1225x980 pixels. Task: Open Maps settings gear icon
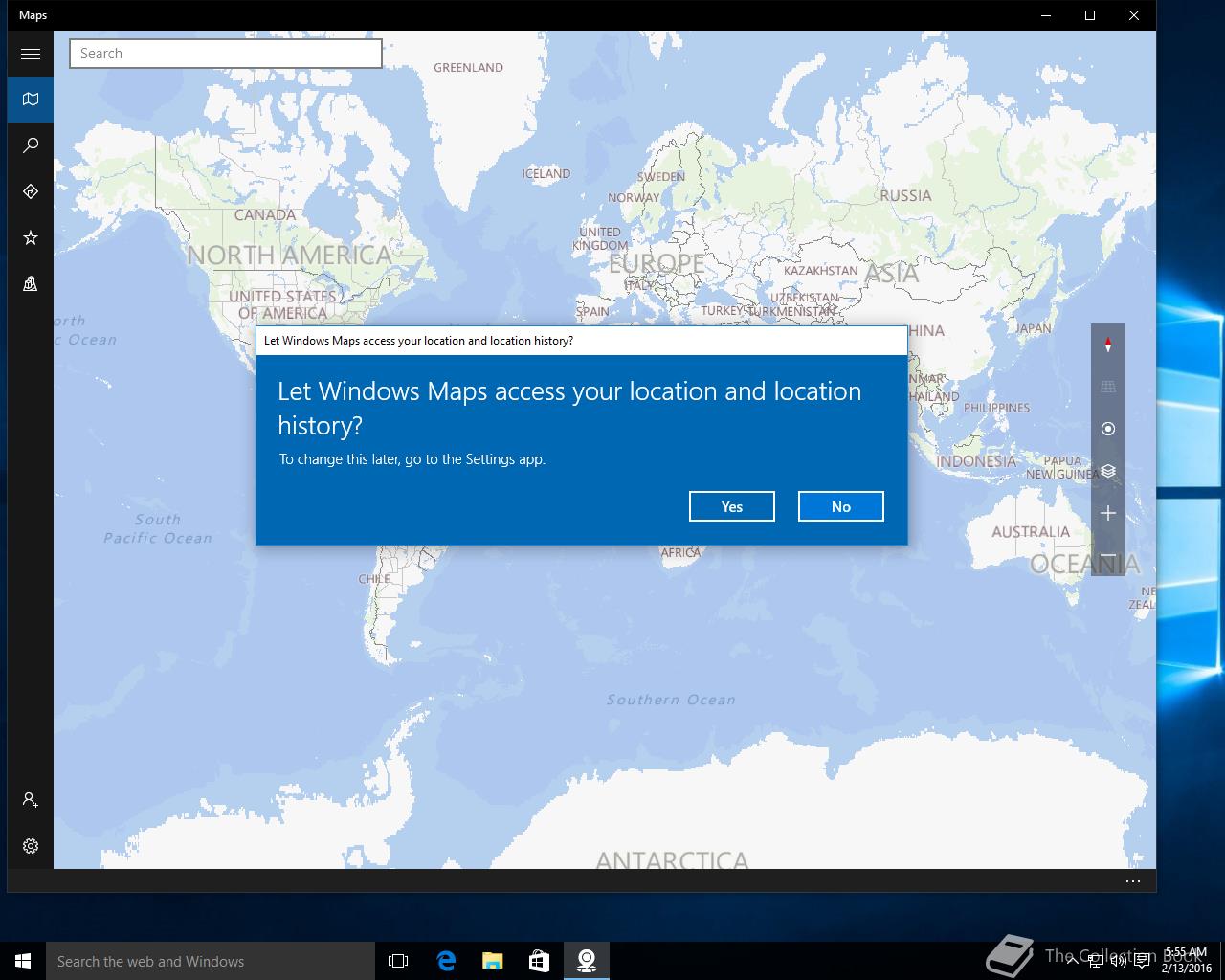point(31,846)
